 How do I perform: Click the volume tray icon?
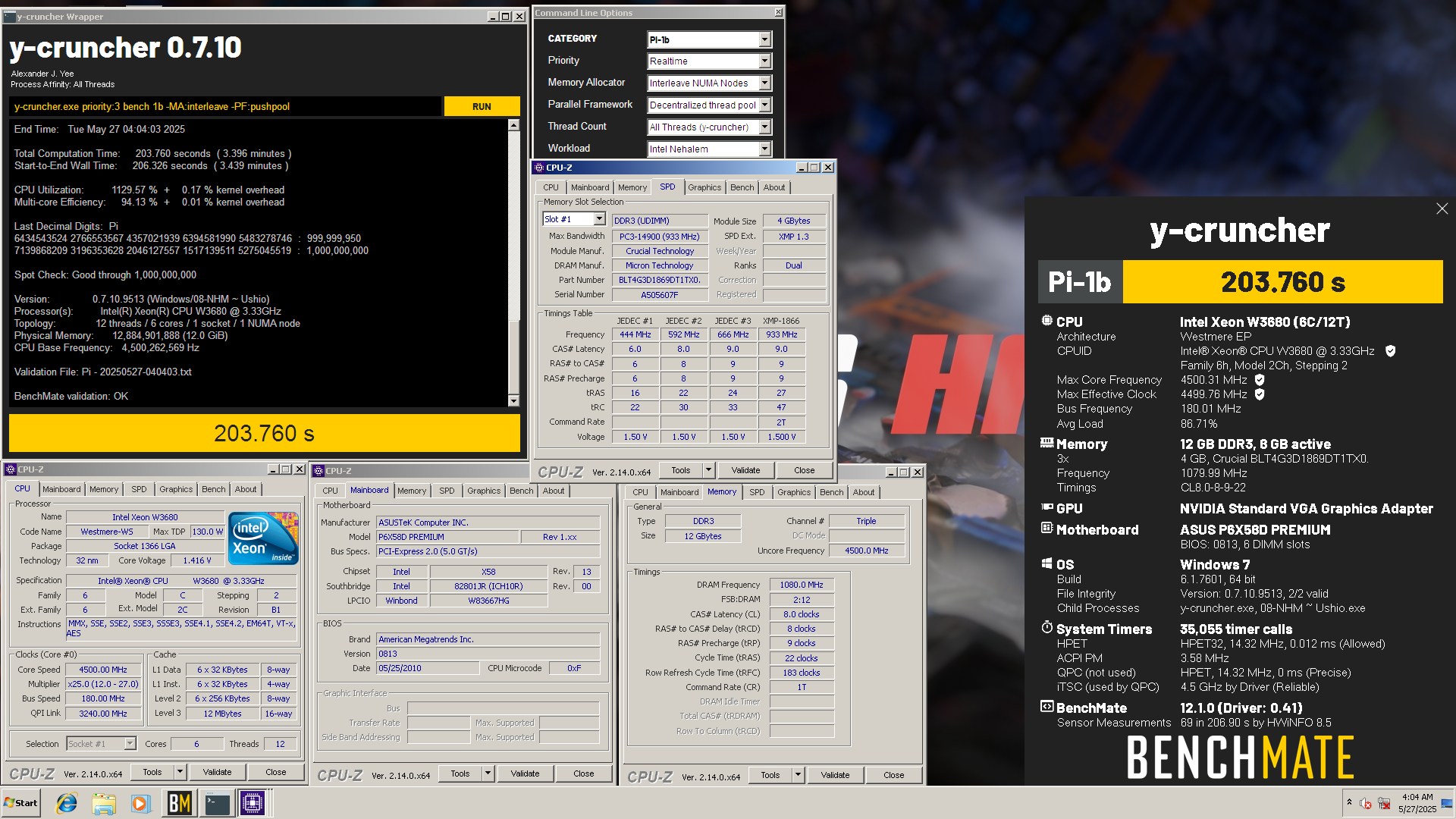(1365, 803)
